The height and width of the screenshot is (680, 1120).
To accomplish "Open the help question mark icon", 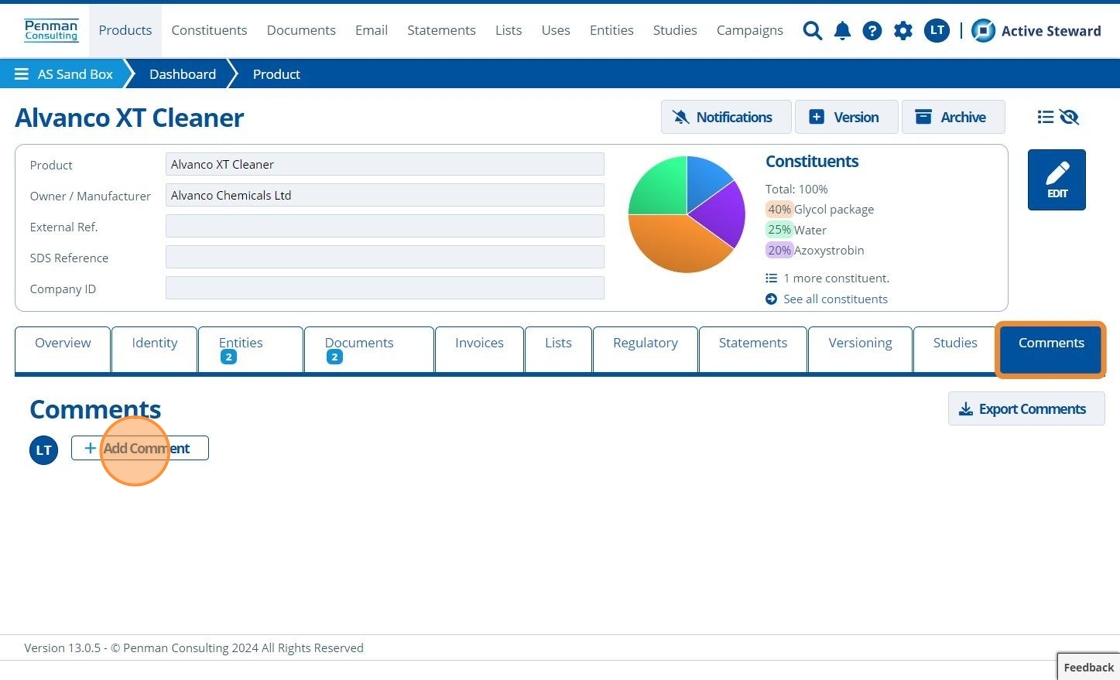I will tap(871, 31).
